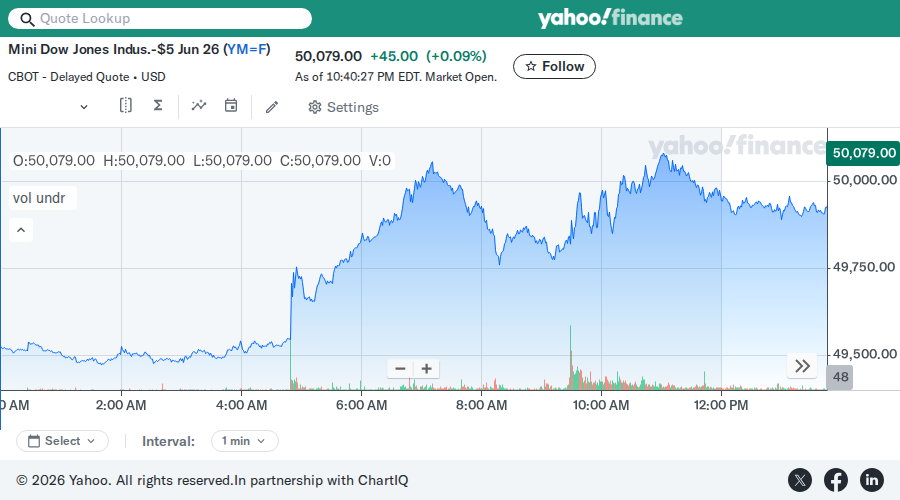Click the 50,000.00 price axis label
The width and height of the screenshot is (900, 500).
(x=864, y=180)
